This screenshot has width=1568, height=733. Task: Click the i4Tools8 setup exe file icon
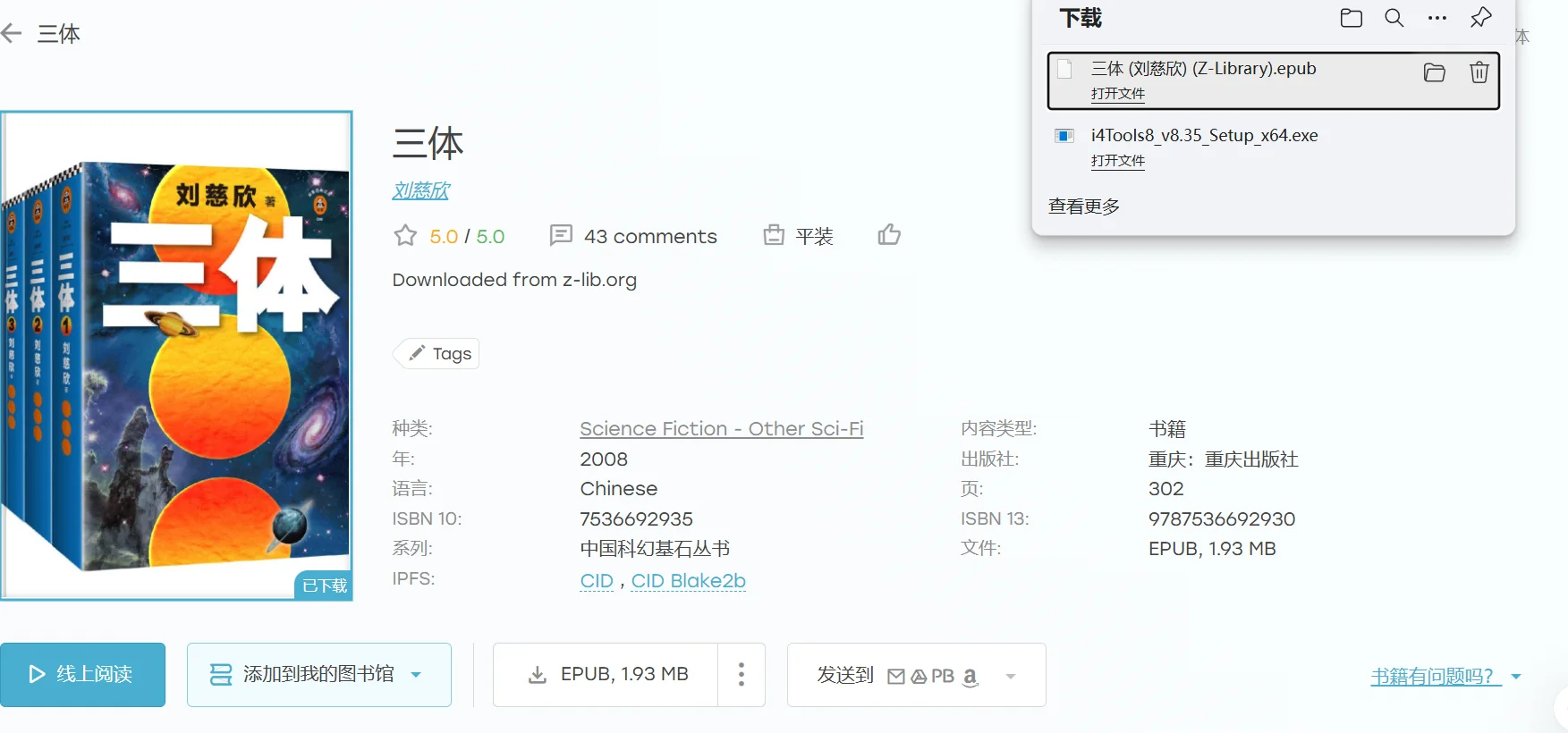tap(1064, 136)
